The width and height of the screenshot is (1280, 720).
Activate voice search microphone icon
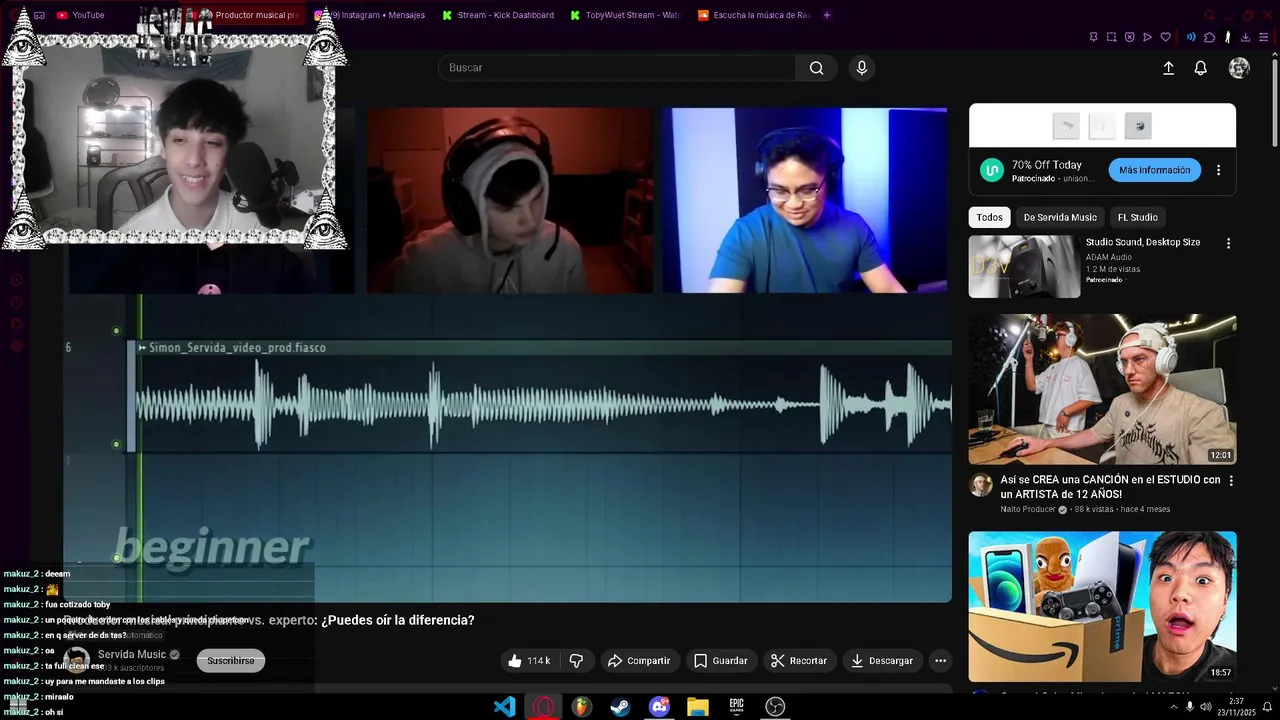pos(862,68)
